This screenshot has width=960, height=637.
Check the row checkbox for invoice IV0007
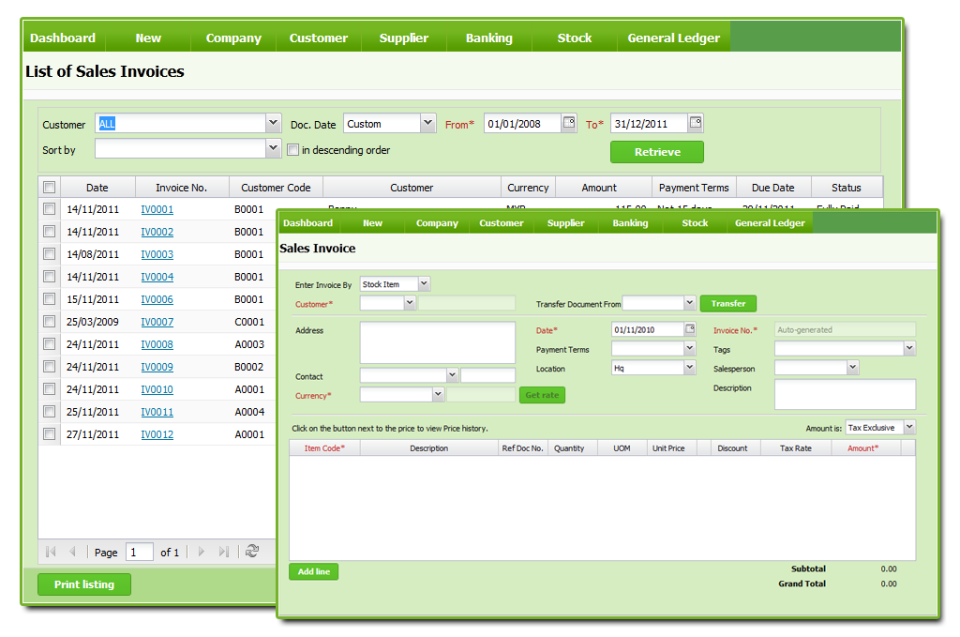[x=47, y=321]
